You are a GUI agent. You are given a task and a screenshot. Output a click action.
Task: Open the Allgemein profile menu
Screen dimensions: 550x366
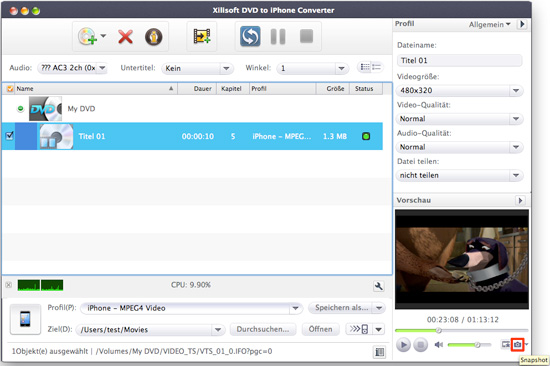pos(490,25)
